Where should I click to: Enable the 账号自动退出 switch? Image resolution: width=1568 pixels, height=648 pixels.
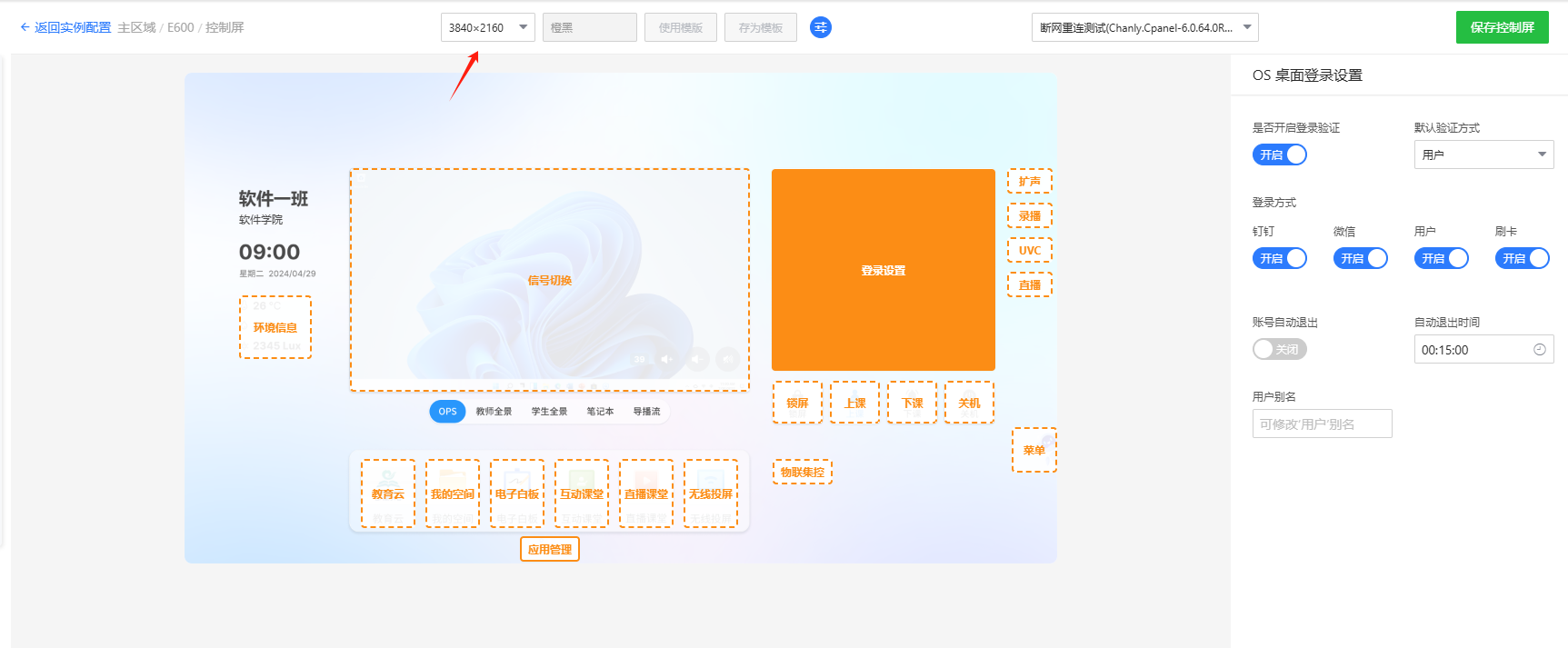[x=1279, y=349]
